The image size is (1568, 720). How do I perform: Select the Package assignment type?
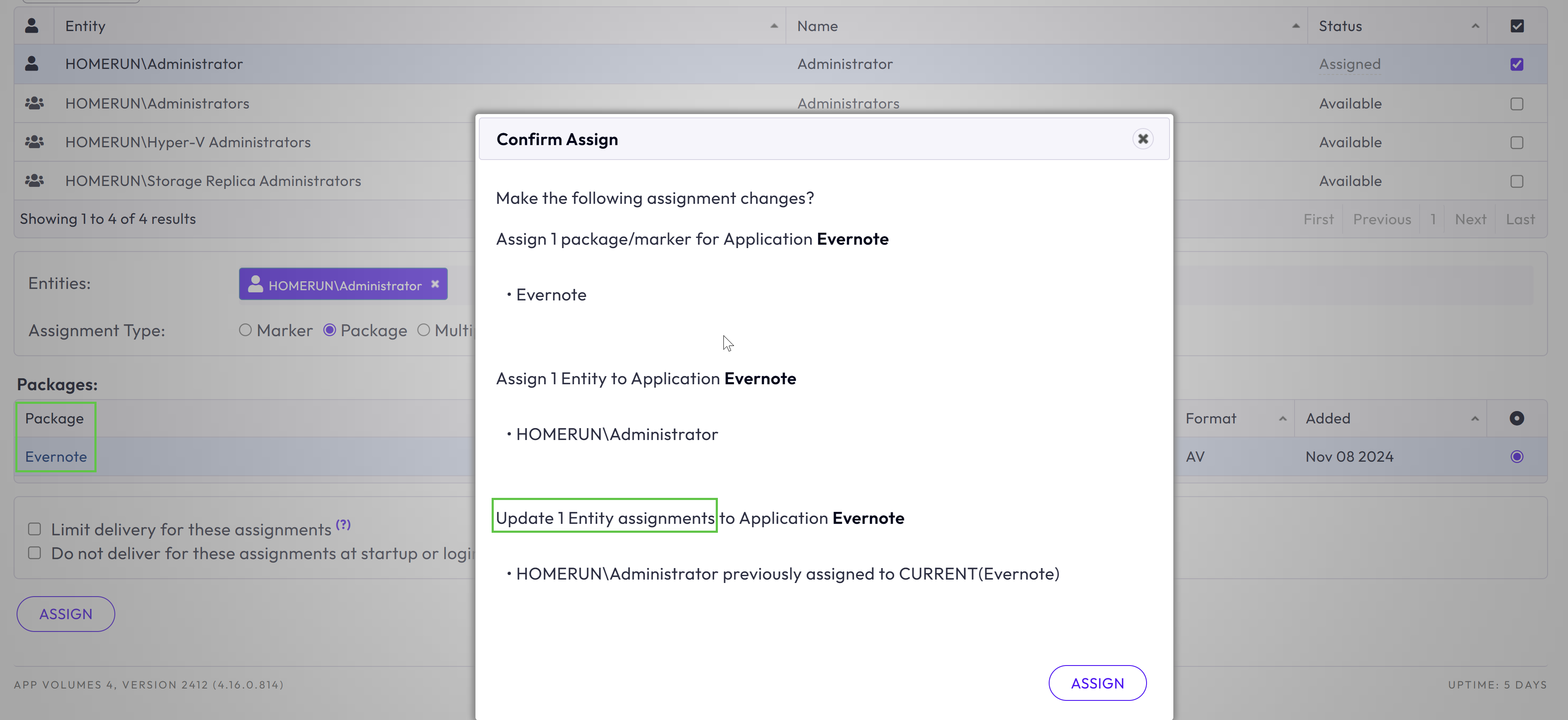[329, 329]
